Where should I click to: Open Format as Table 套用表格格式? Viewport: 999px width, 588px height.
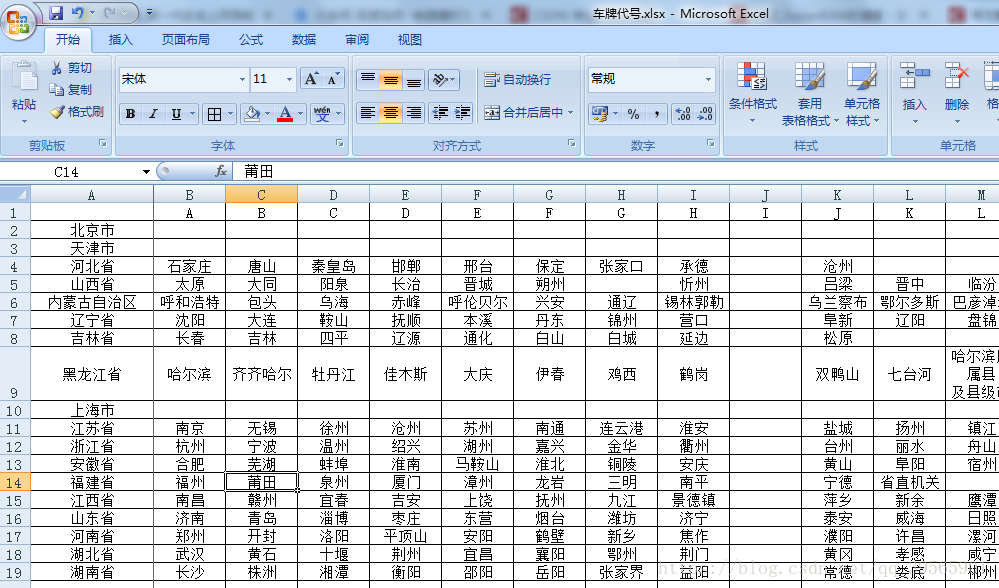[x=810, y=94]
